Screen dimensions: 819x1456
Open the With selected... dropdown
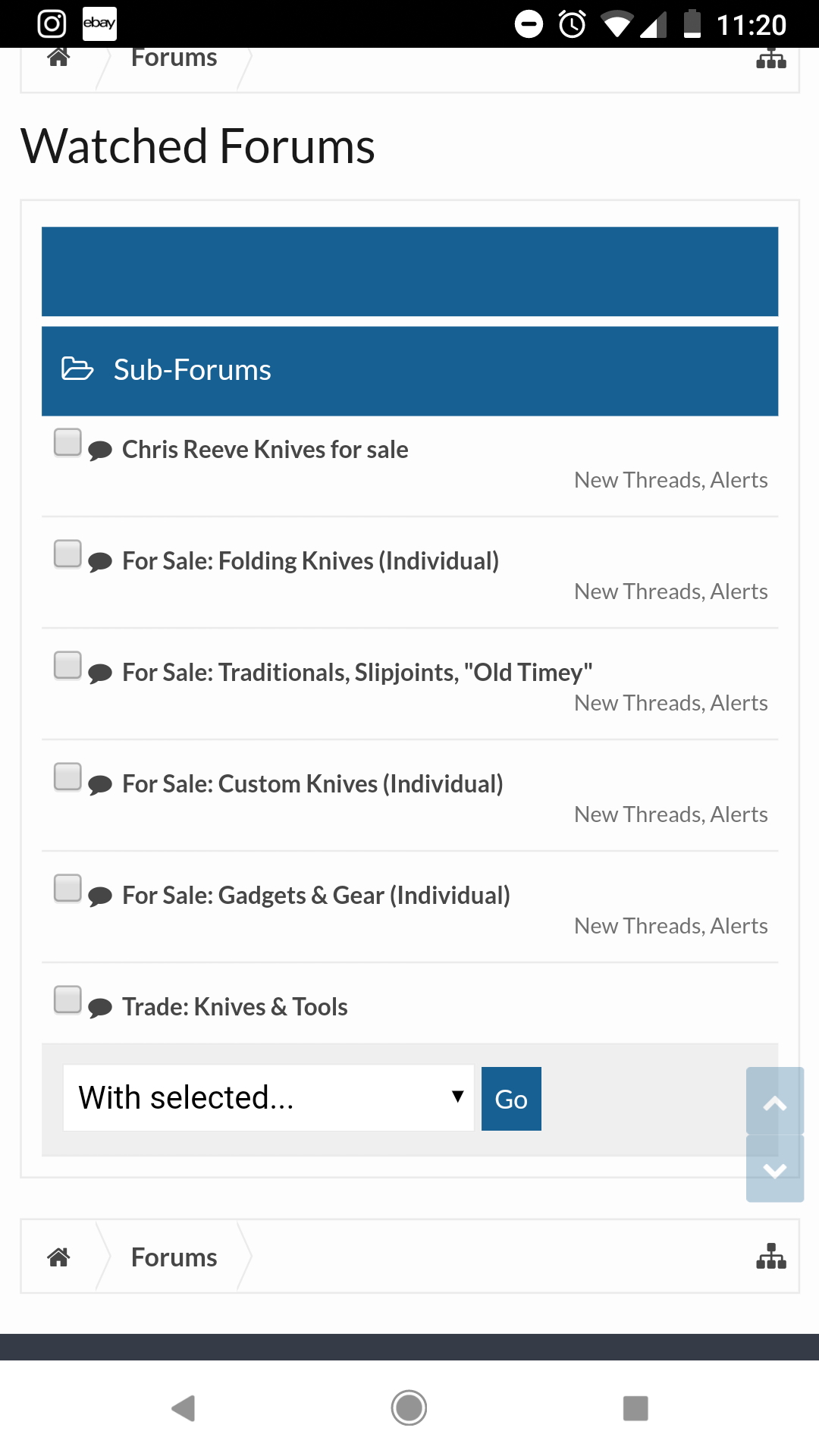pos(268,1098)
